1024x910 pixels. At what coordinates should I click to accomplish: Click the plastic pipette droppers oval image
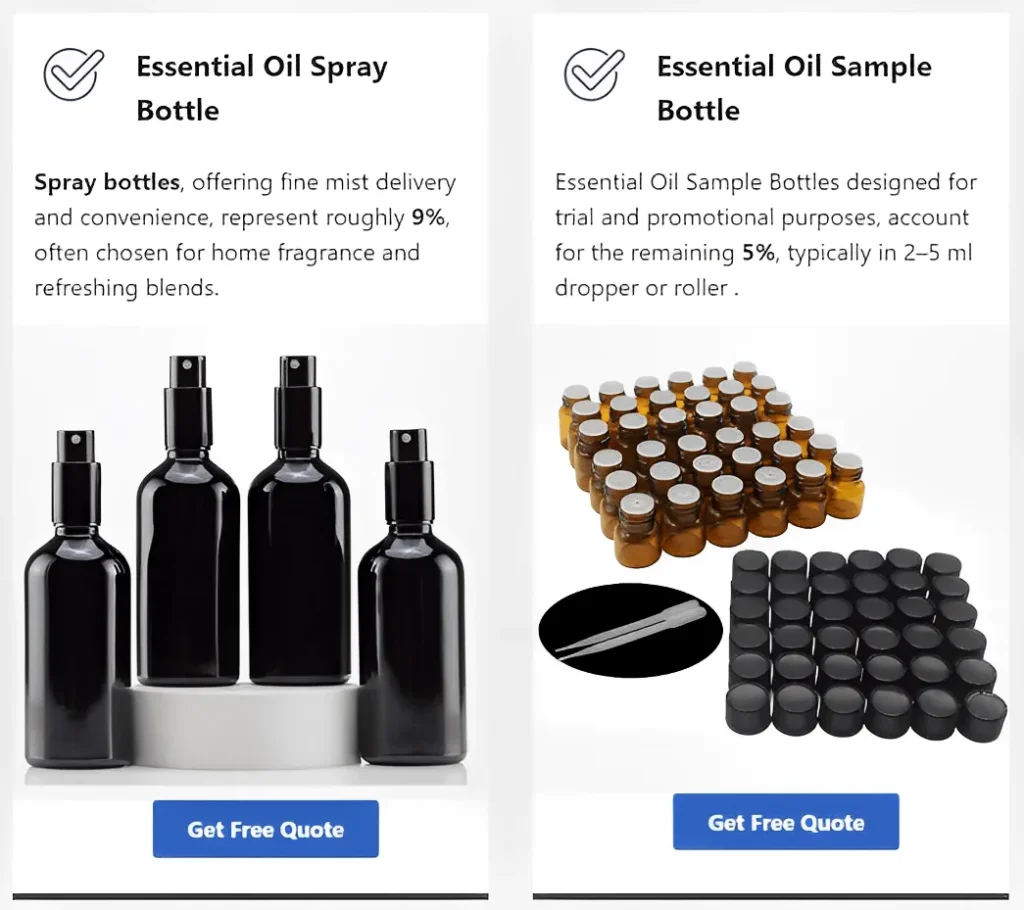(x=631, y=630)
